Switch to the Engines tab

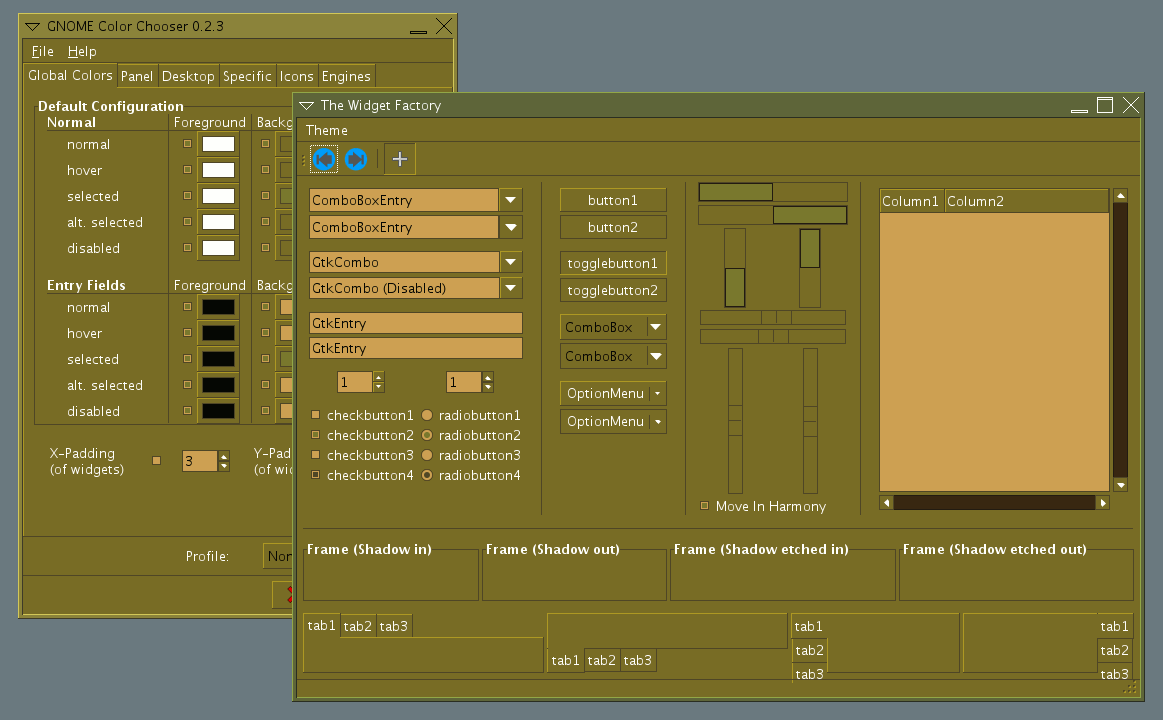click(x=346, y=76)
